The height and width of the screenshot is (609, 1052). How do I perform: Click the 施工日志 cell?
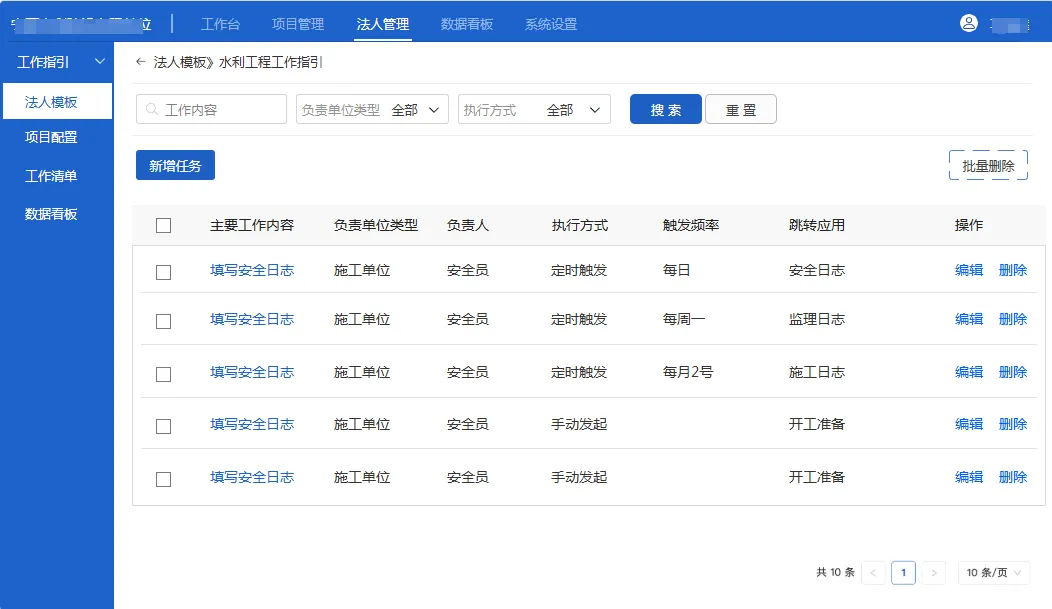(x=817, y=372)
